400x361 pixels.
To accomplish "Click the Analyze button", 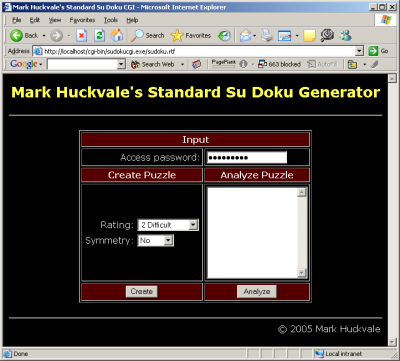I will coord(257,291).
